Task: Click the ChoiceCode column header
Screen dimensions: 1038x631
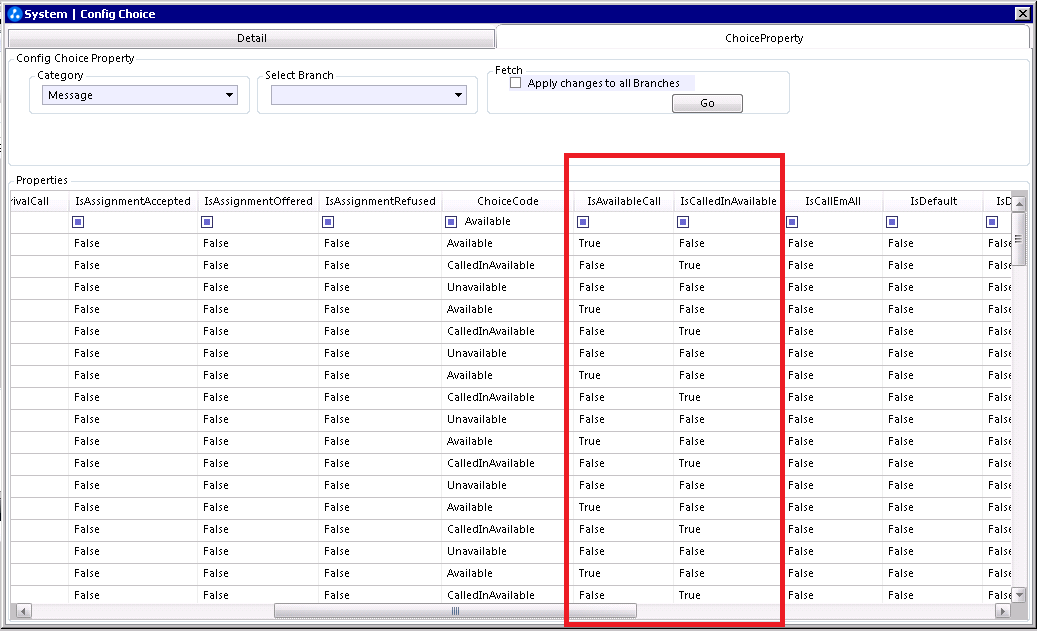Action: pyautogui.click(x=508, y=201)
